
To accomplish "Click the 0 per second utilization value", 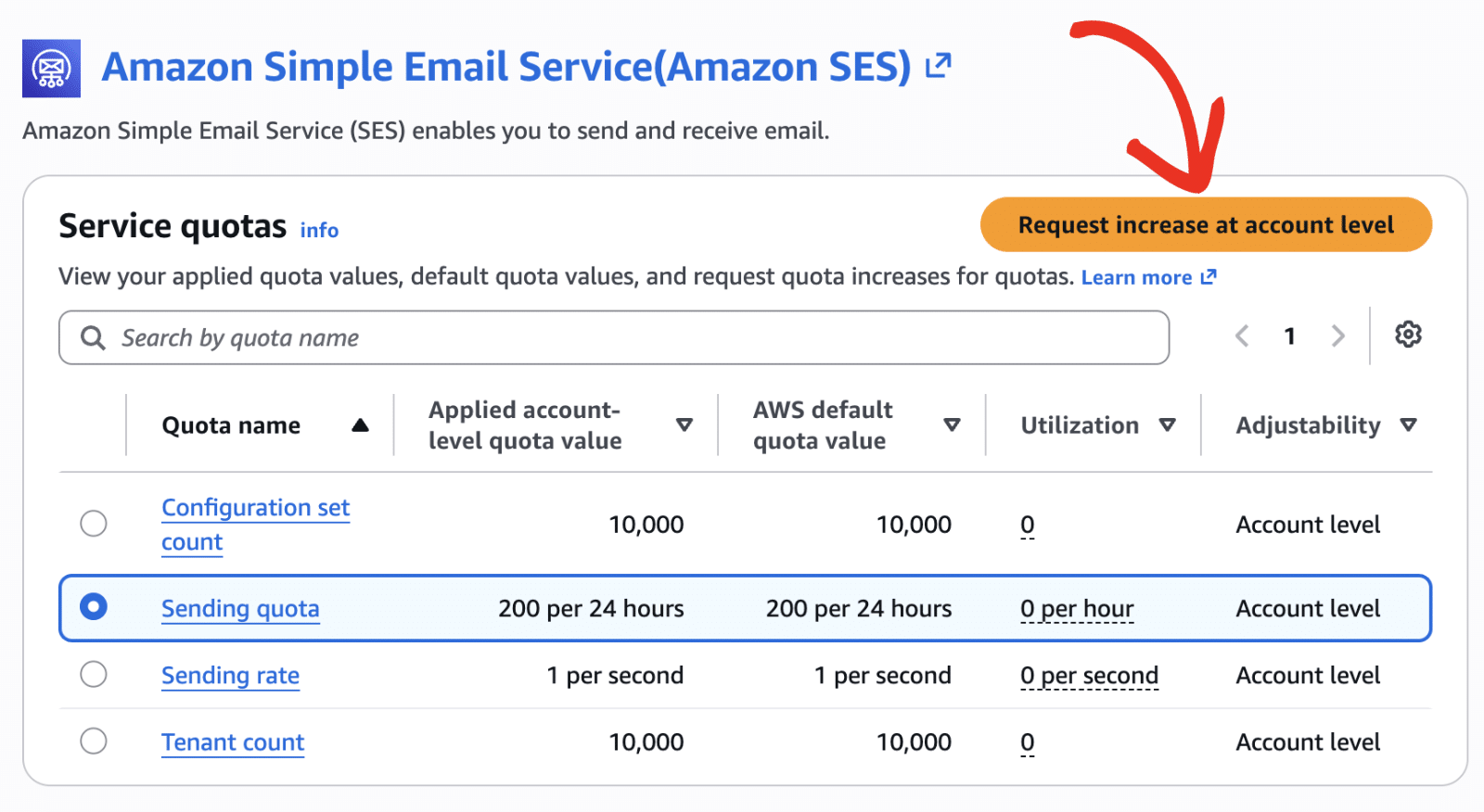I will coord(1089,676).
